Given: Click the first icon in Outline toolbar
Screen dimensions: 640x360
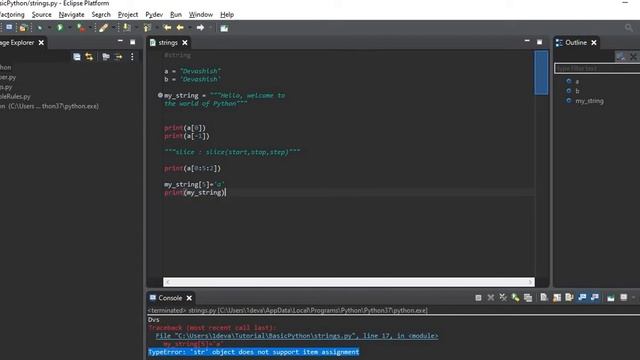Looking at the screenshot, I should [620, 56].
